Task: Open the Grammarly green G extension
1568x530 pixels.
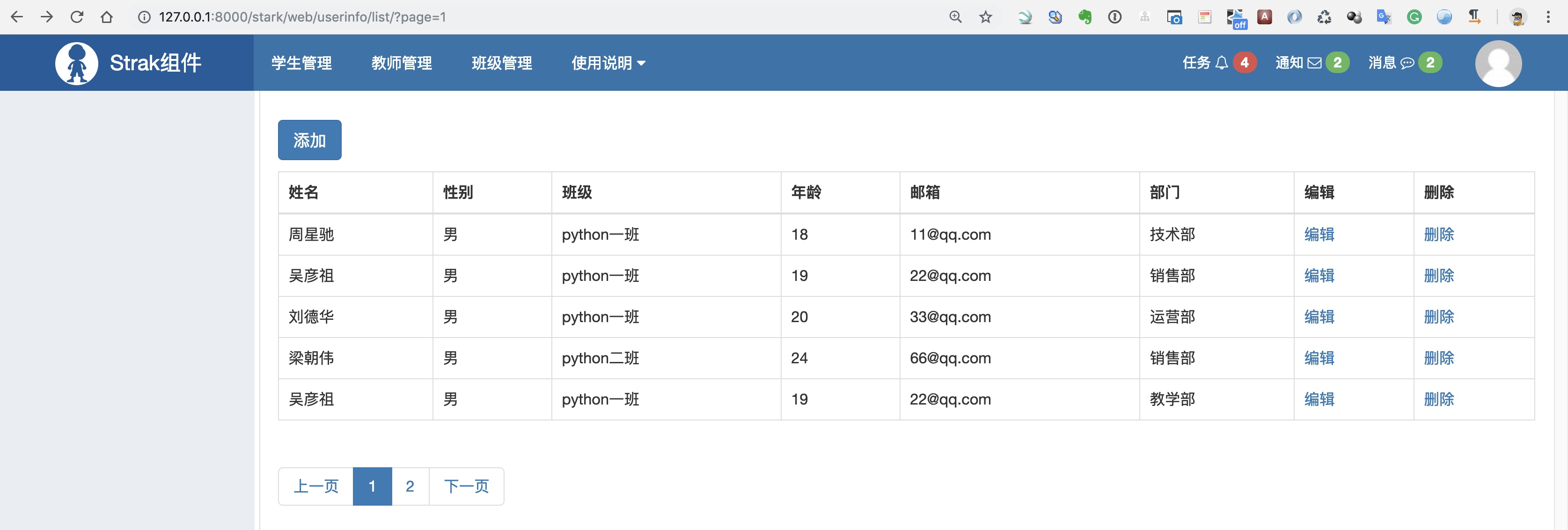Action: click(x=1414, y=17)
